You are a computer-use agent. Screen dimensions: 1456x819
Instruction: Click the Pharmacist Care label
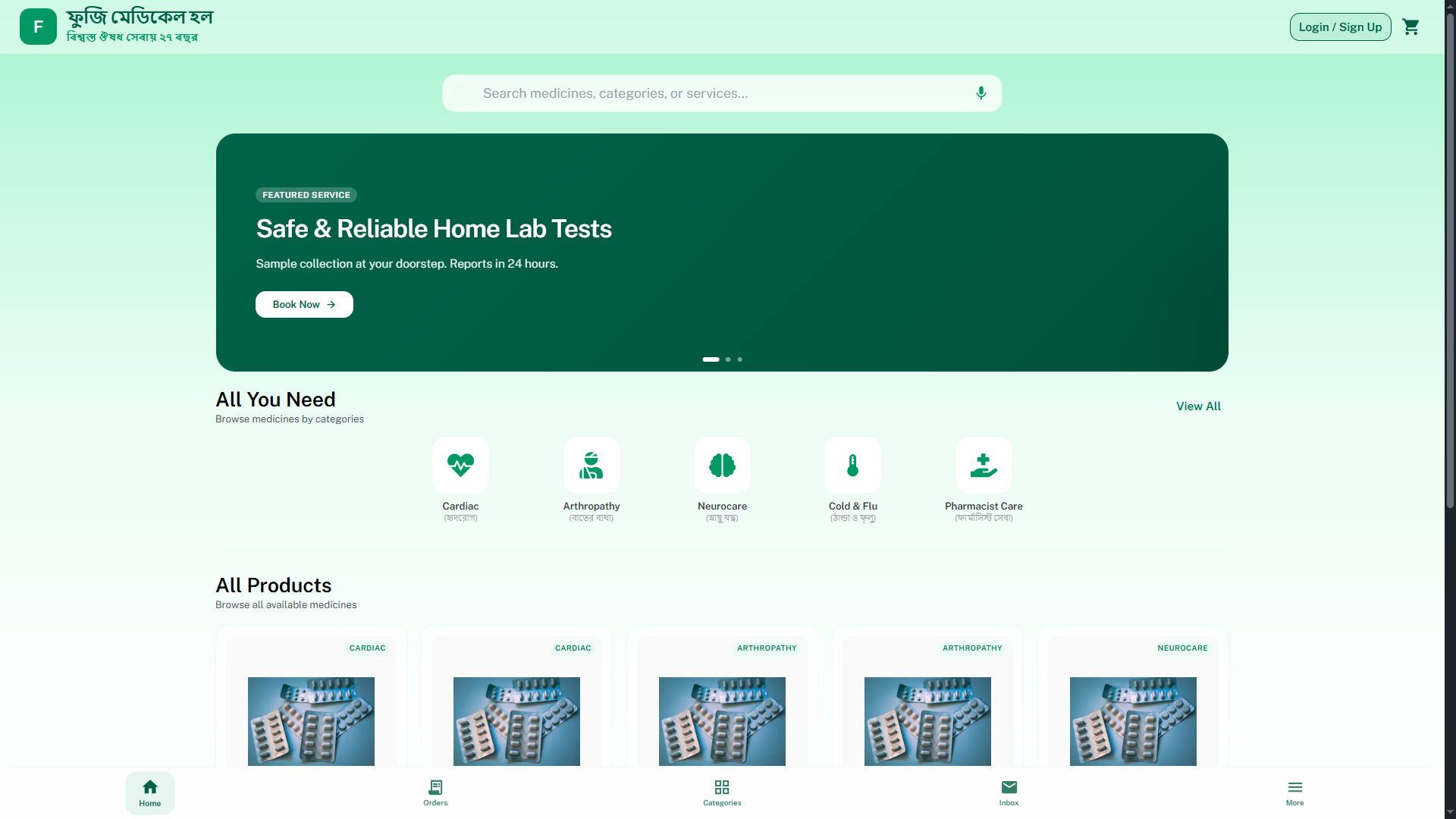[984, 506]
